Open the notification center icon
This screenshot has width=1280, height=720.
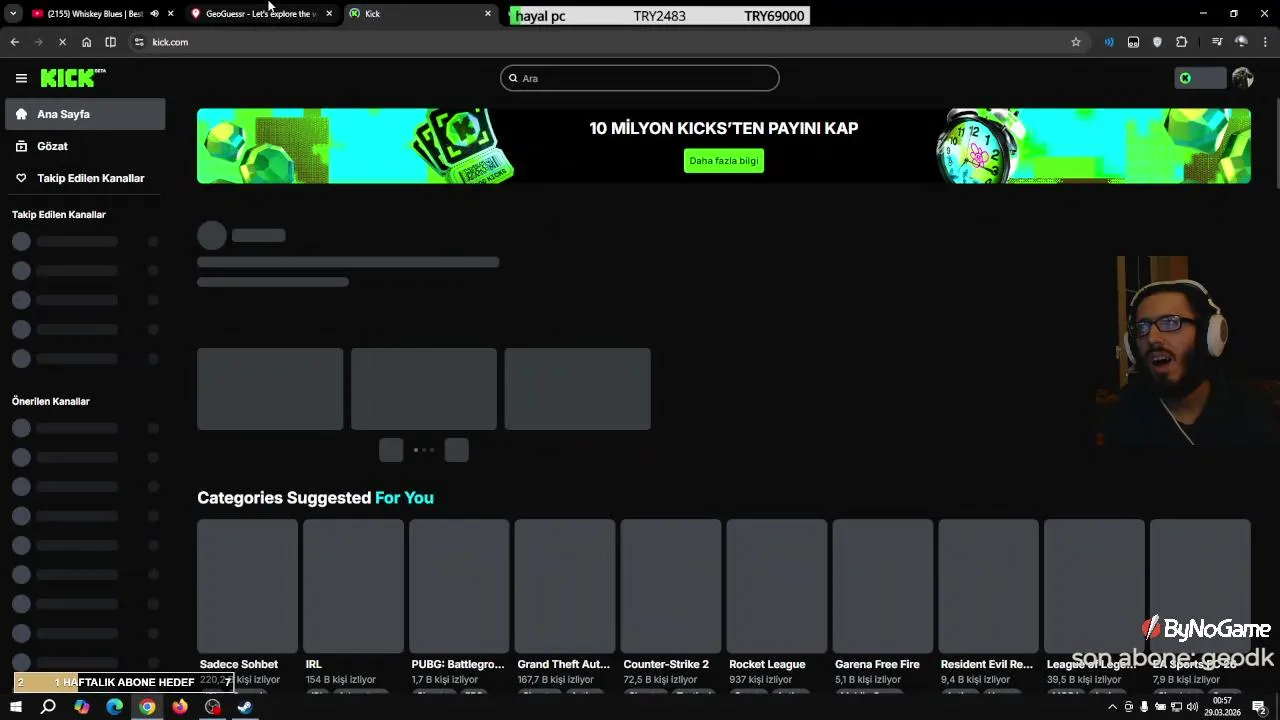click(x=1260, y=707)
